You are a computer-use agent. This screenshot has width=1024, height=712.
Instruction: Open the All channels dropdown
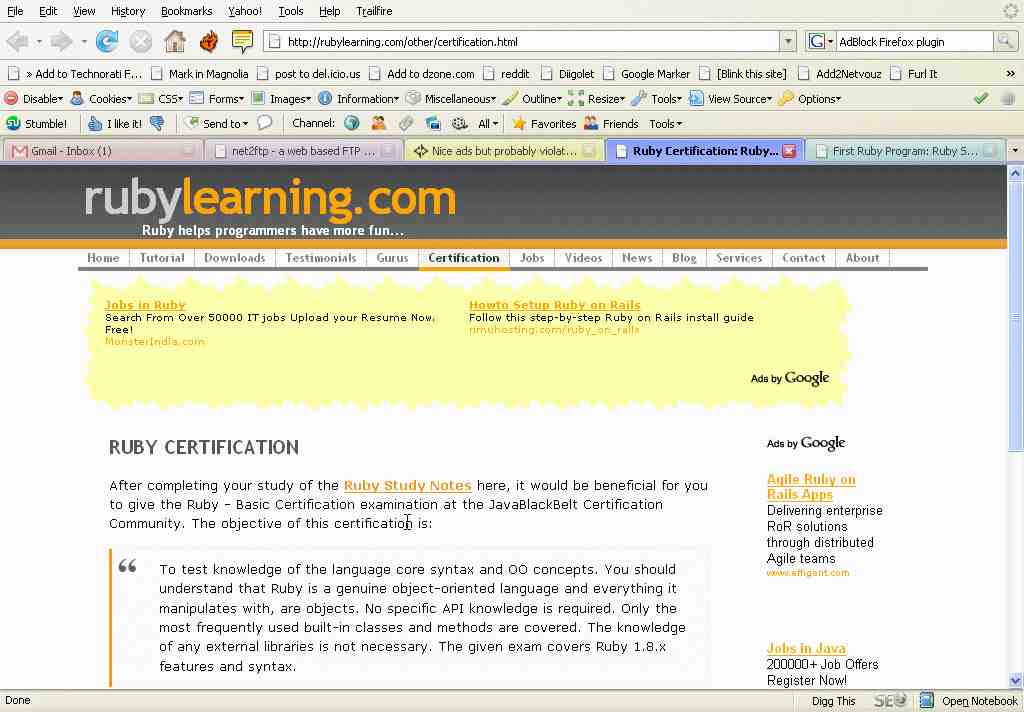tap(488, 123)
